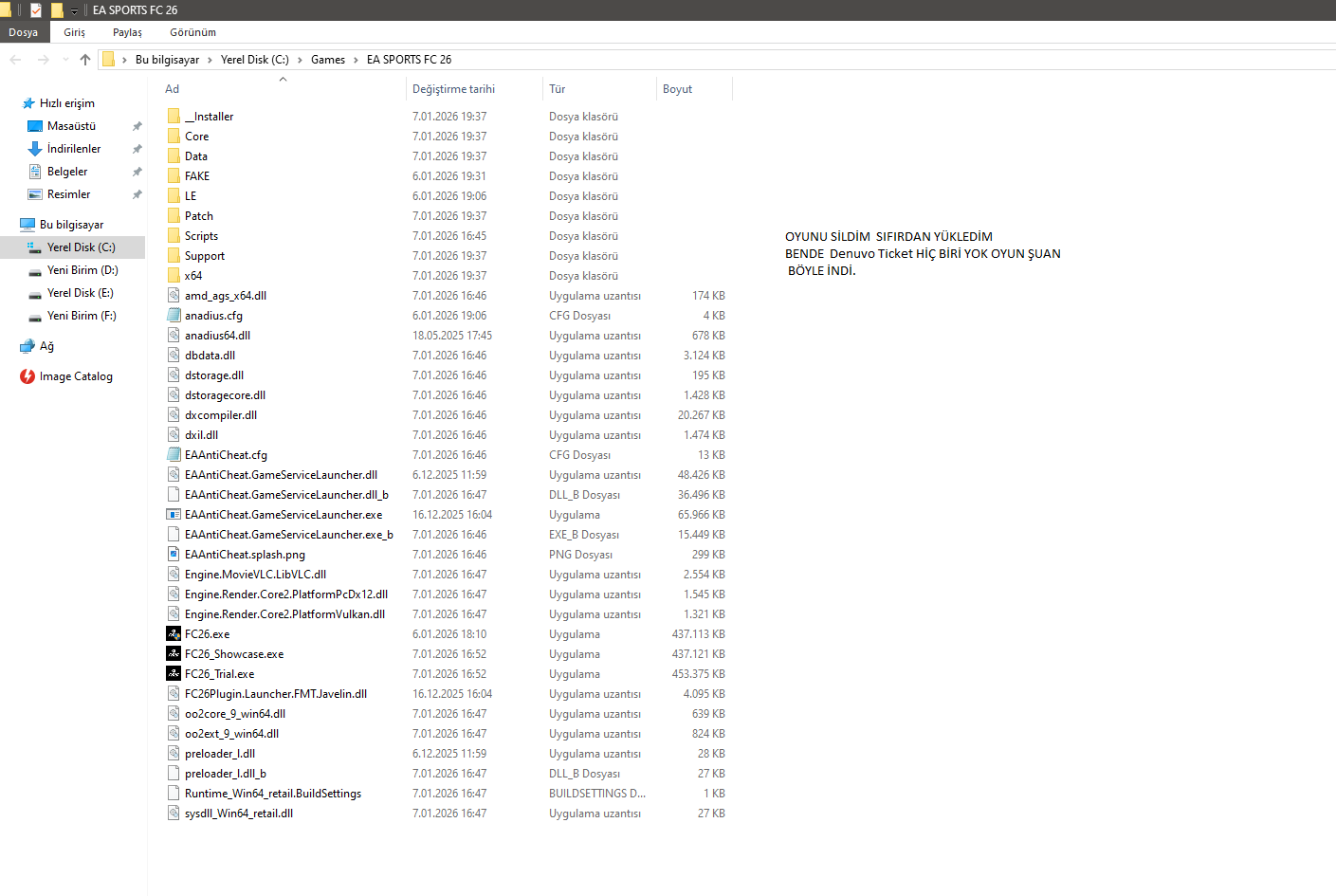This screenshot has height=896, width=1336.
Task: Click the anadius.cfg file icon
Action: coord(174,315)
